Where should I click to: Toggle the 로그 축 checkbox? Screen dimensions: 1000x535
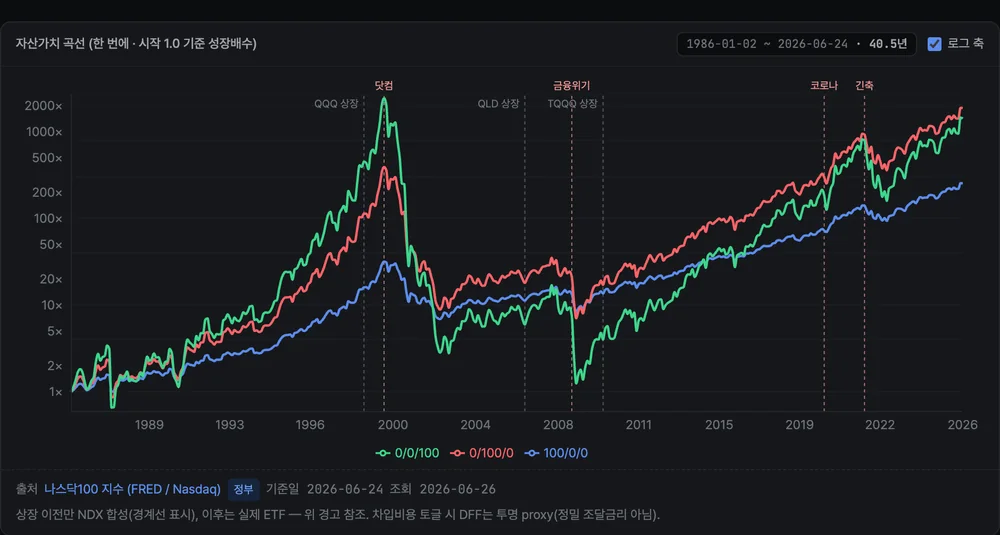tap(934, 44)
